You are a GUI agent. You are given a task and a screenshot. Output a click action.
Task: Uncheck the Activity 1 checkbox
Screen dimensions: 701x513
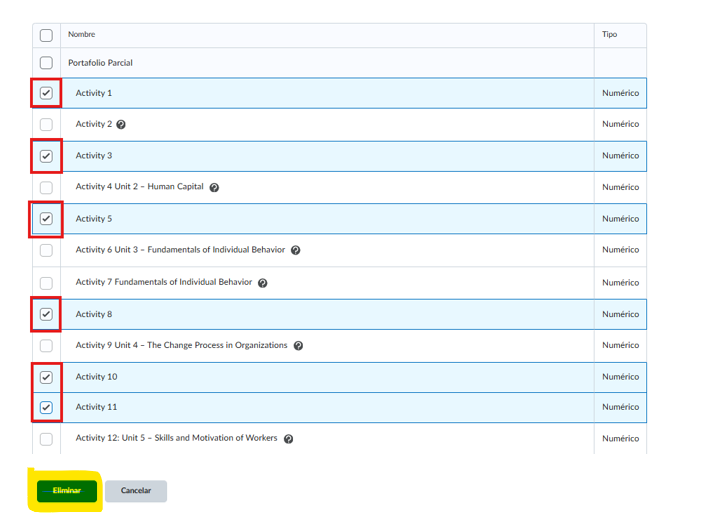(x=46, y=93)
